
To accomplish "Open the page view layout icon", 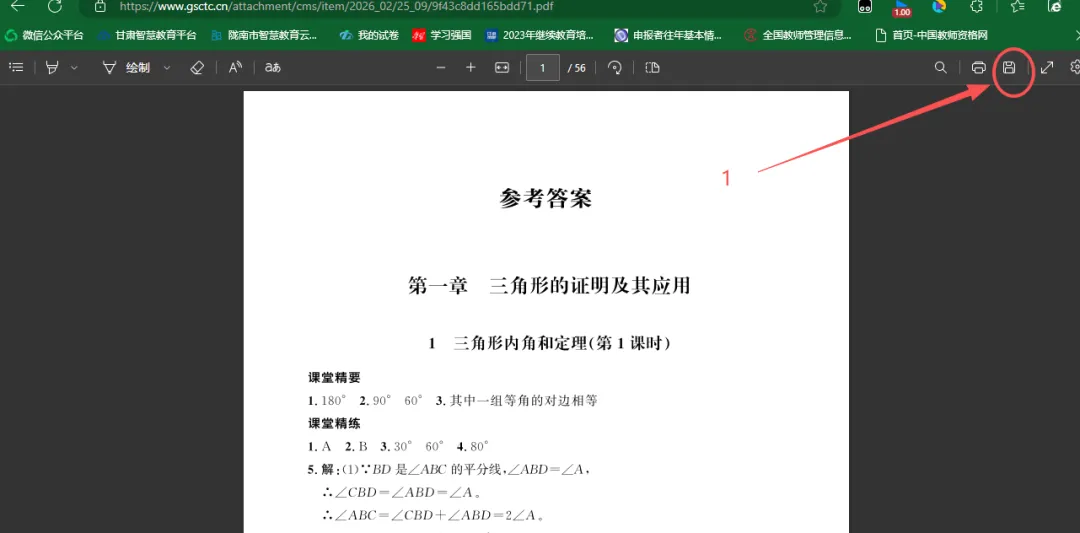I will coord(652,67).
